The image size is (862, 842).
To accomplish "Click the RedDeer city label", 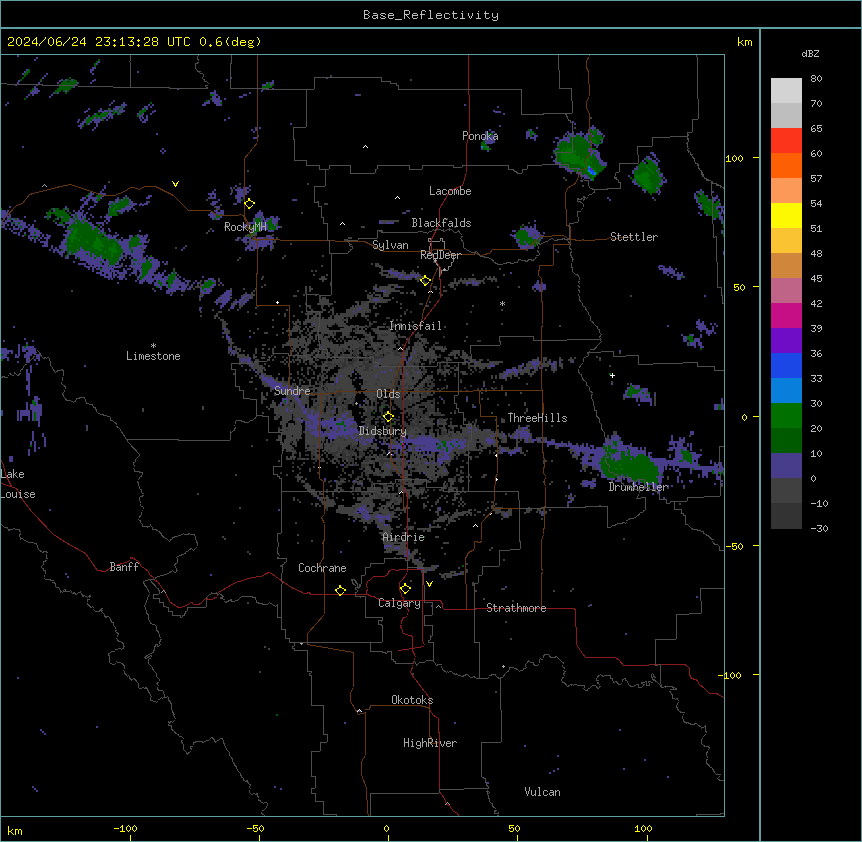I will click(x=440, y=255).
